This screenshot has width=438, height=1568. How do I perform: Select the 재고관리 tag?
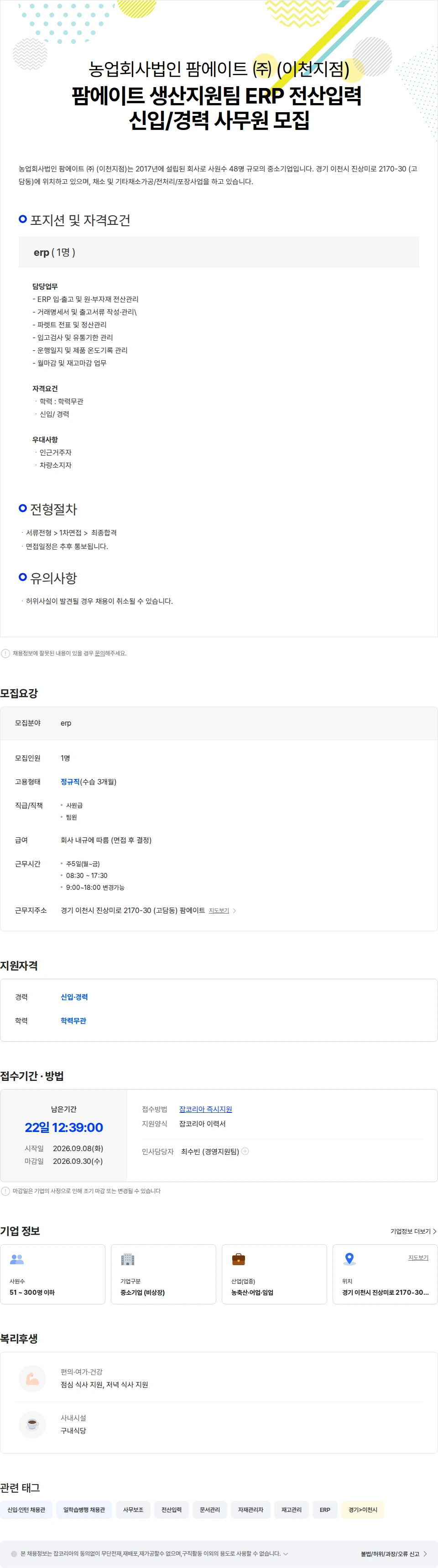[291, 1510]
